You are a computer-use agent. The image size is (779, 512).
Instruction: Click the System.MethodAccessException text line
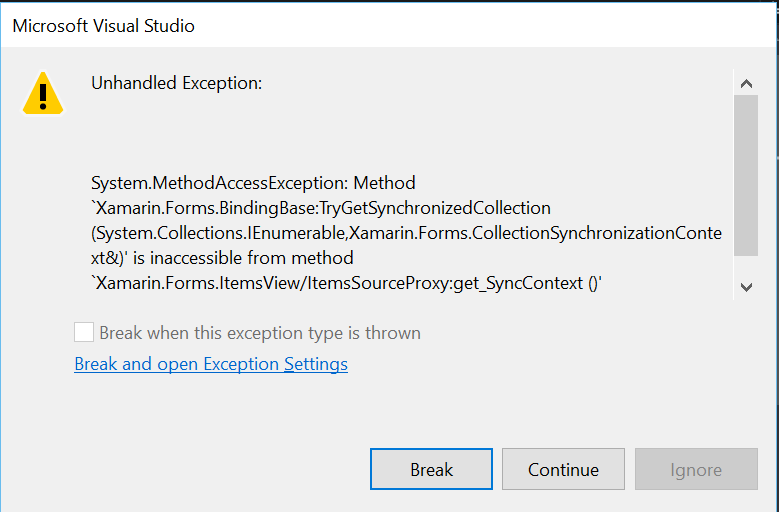click(253, 183)
